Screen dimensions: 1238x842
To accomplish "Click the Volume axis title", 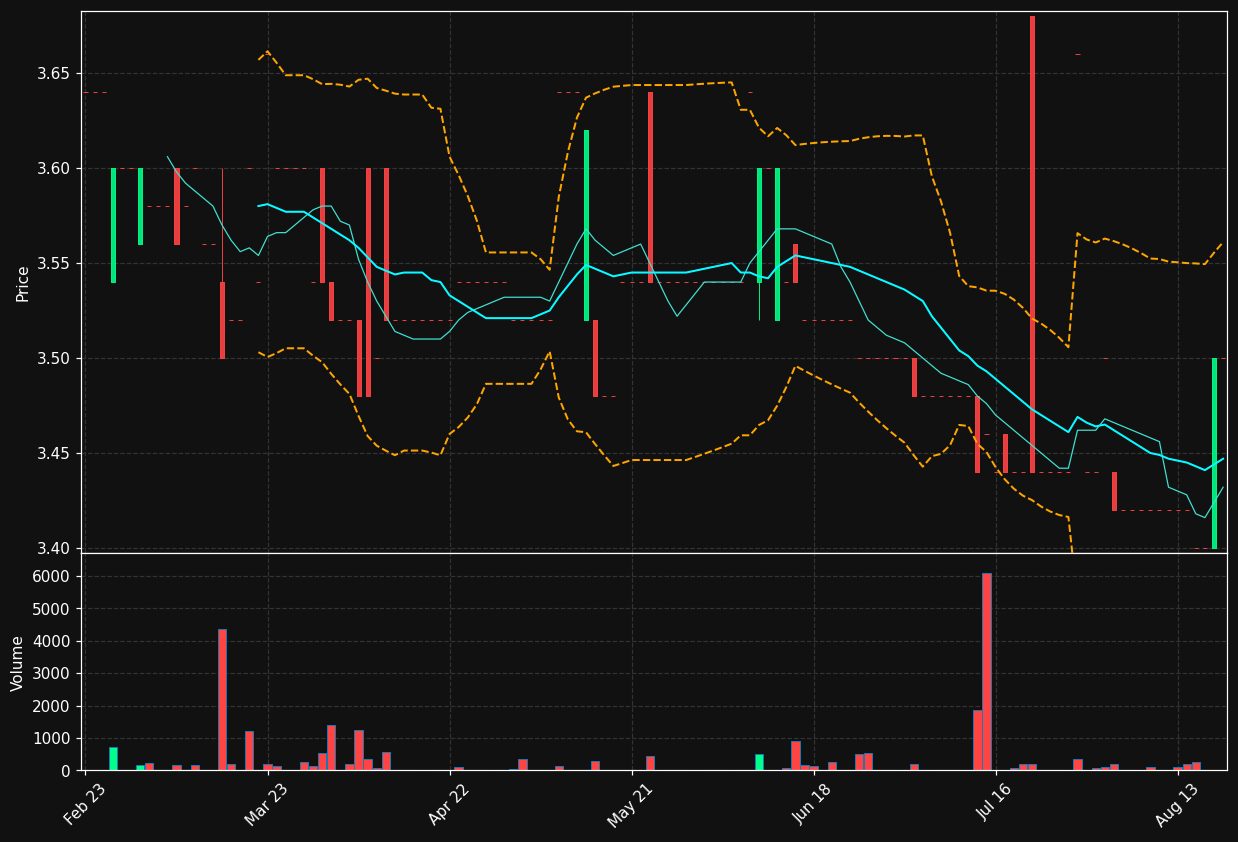I will [18, 663].
